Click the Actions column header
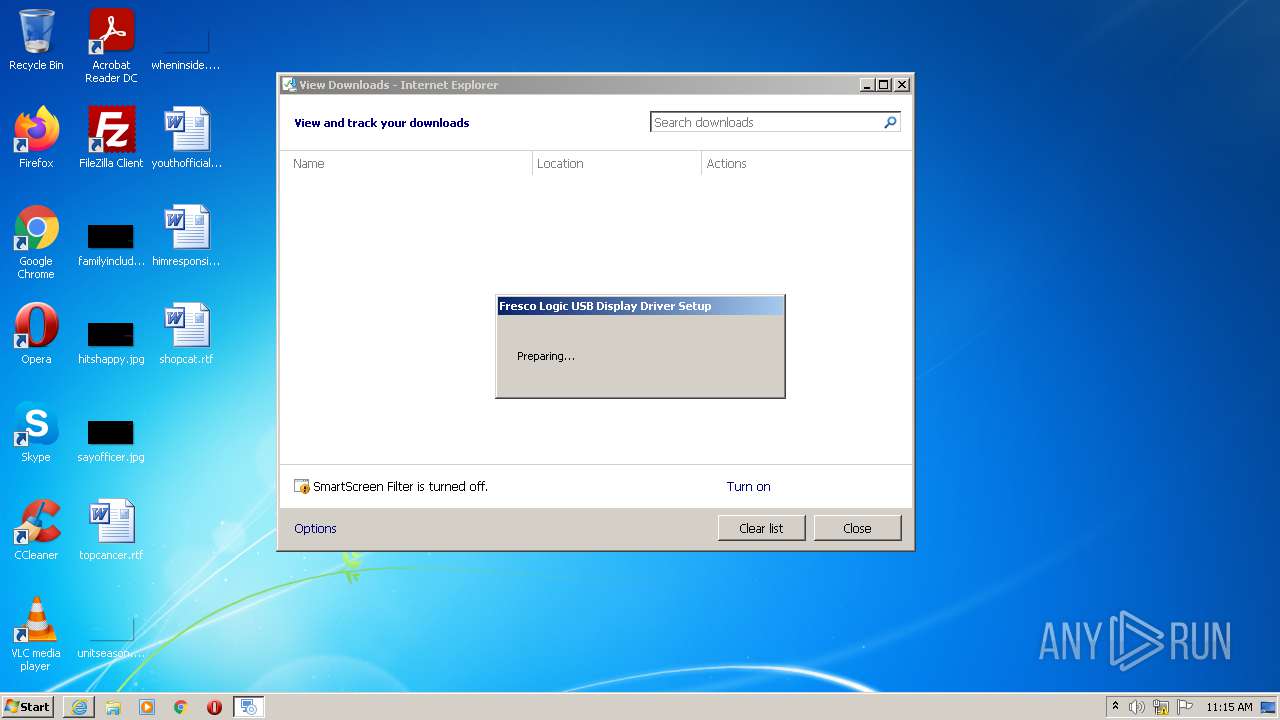This screenshot has width=1280, height=720. [x=726, y=163]
